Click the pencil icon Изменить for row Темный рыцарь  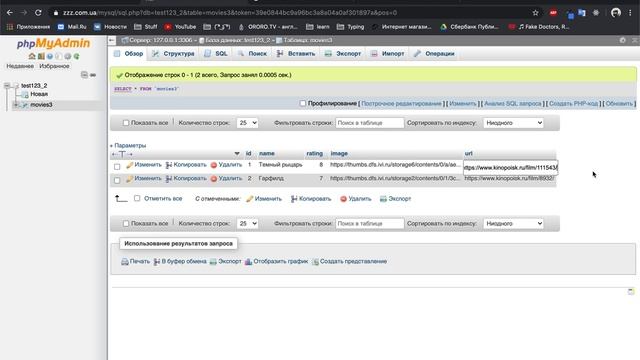(129, 165)
